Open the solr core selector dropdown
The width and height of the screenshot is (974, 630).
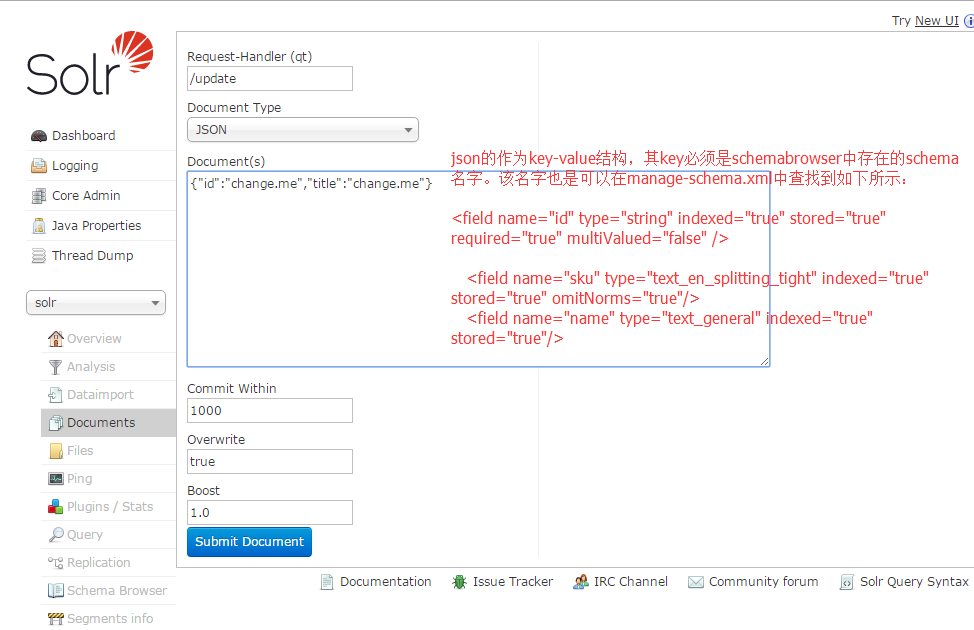pyautogui.click(x=96, y=303)
